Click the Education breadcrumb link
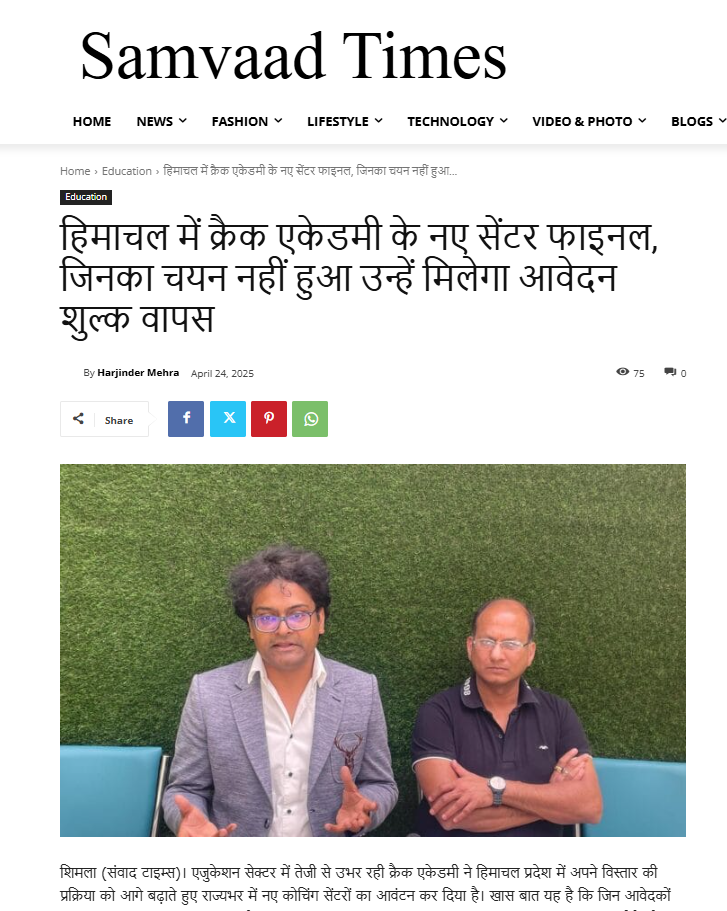 [127, 171]
